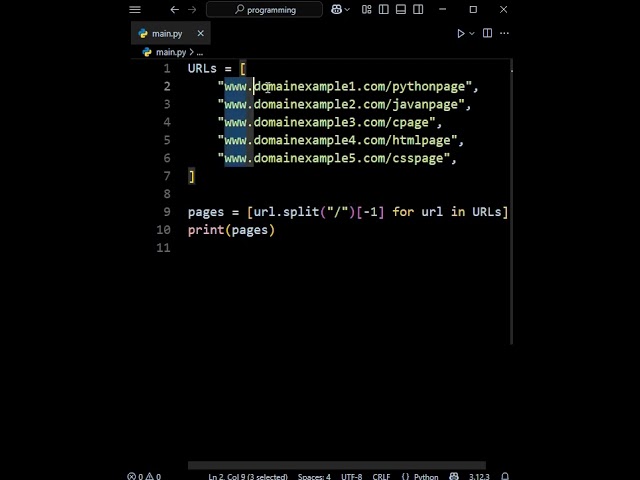Image resolution: width=640 pixels, height=480 pixels.
Task: Toggle the secondary side bar
Action: coord(418,9)
